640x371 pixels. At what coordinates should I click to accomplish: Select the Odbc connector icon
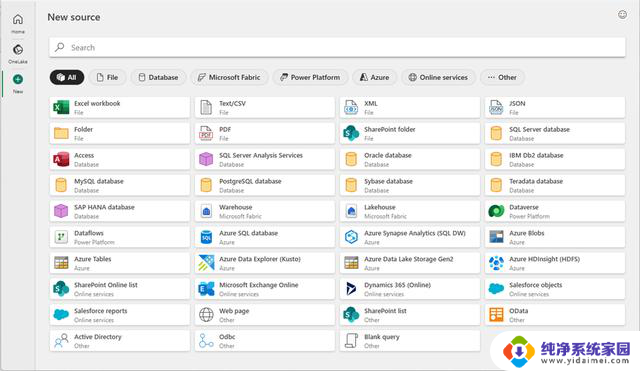tap(206, 341)
